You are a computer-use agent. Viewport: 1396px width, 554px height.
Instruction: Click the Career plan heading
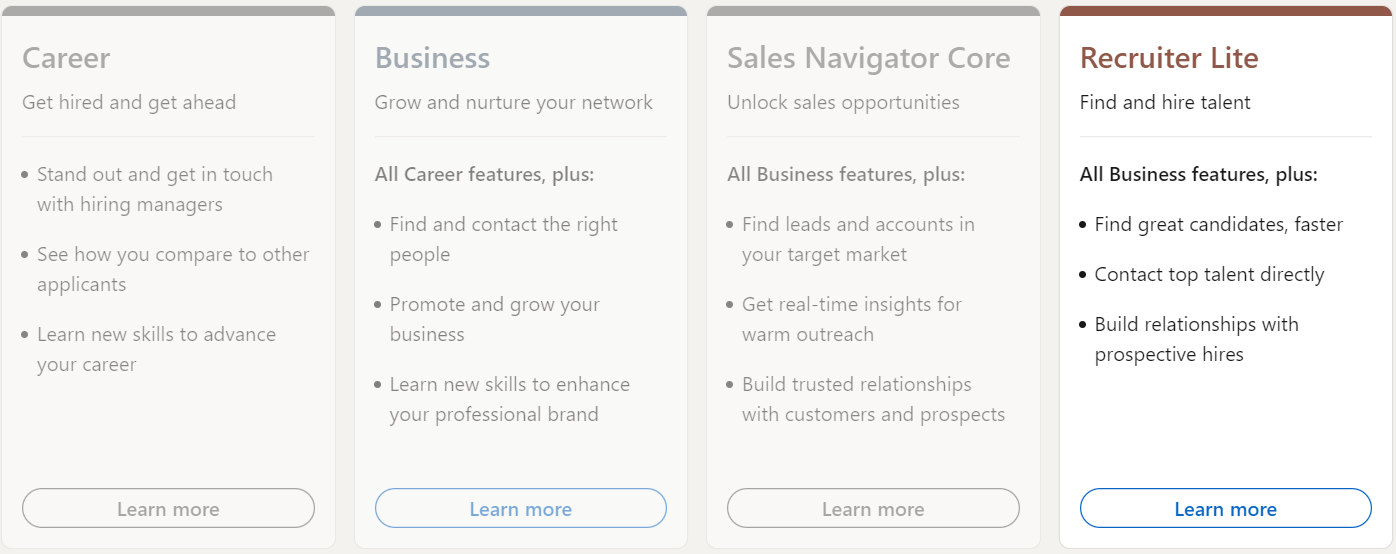[x=66, y=58]
